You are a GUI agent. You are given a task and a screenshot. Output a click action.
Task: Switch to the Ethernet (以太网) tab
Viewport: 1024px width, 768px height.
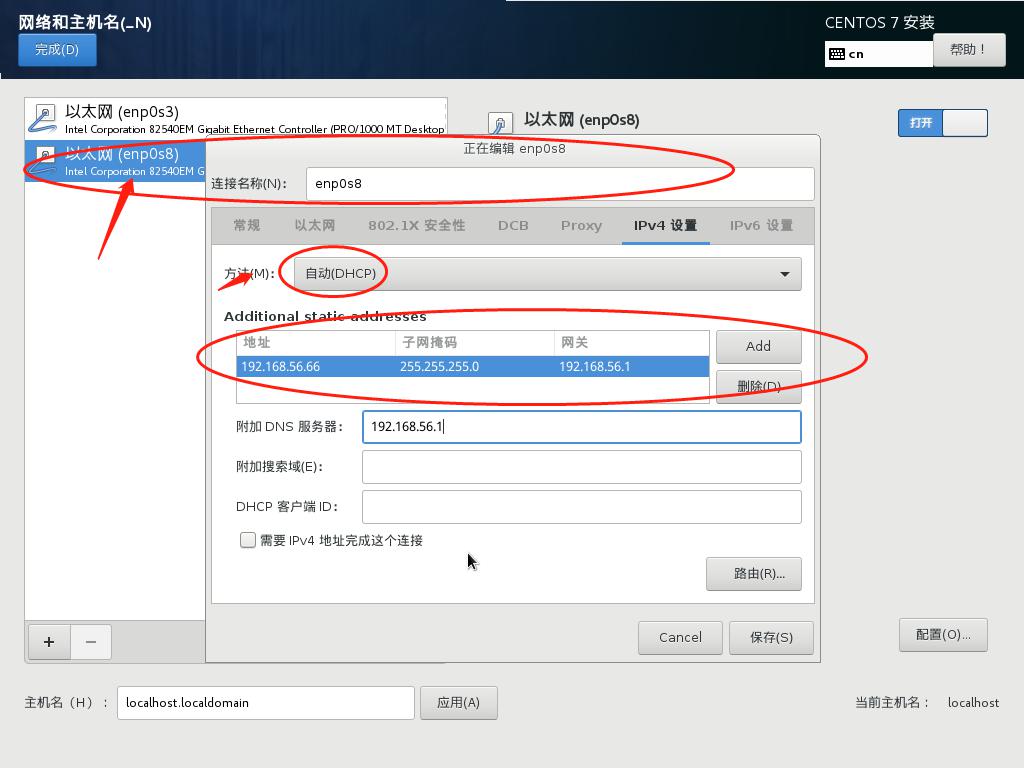coord(314,225)
